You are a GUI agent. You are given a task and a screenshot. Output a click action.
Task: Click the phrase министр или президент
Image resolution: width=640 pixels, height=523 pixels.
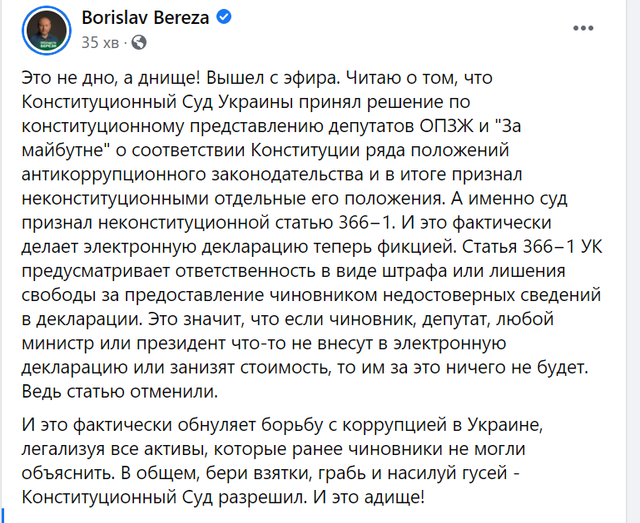pyautogui.click(x=123, y=344)
